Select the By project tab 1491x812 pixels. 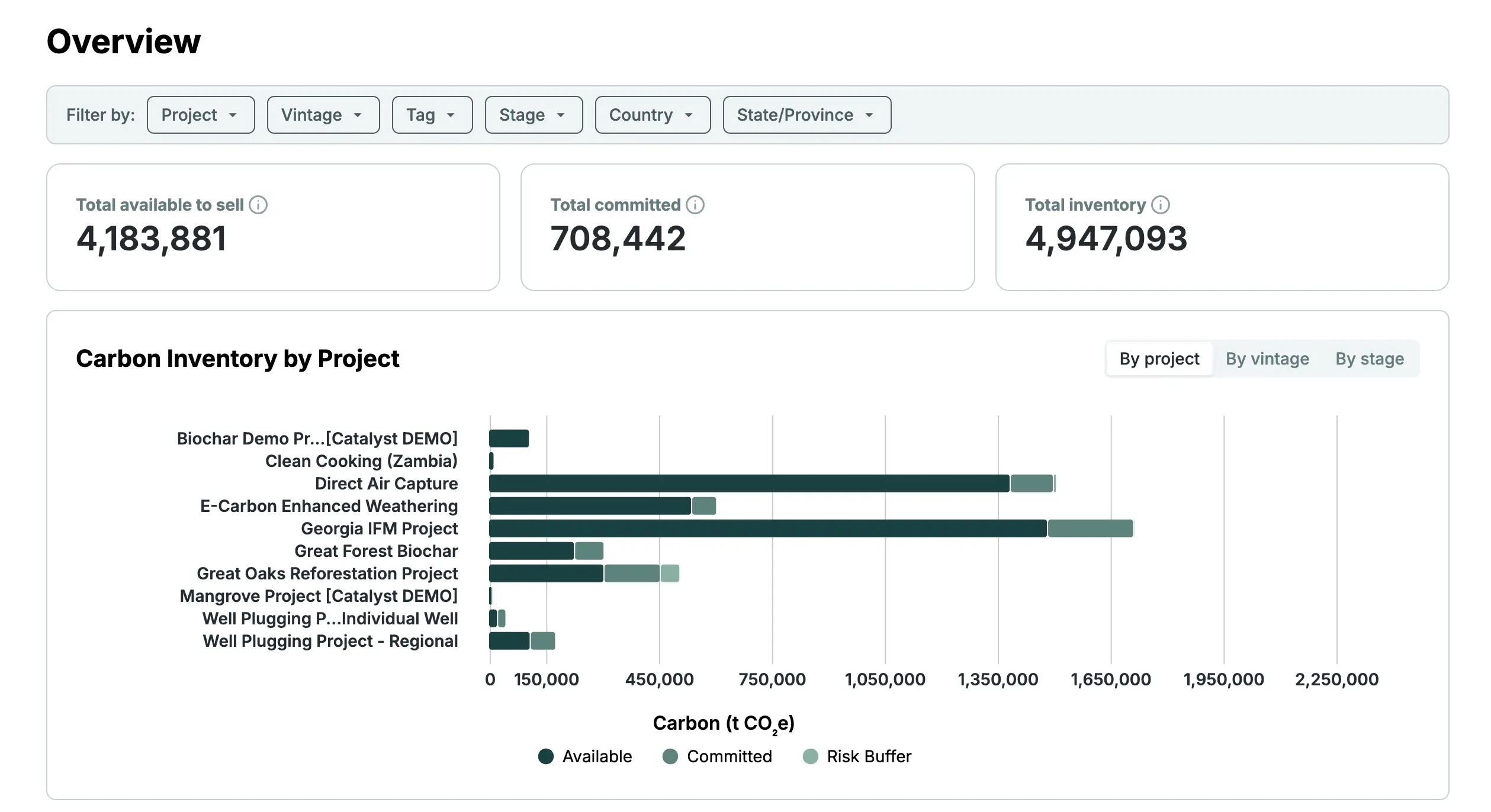(x=1158, y=359)
